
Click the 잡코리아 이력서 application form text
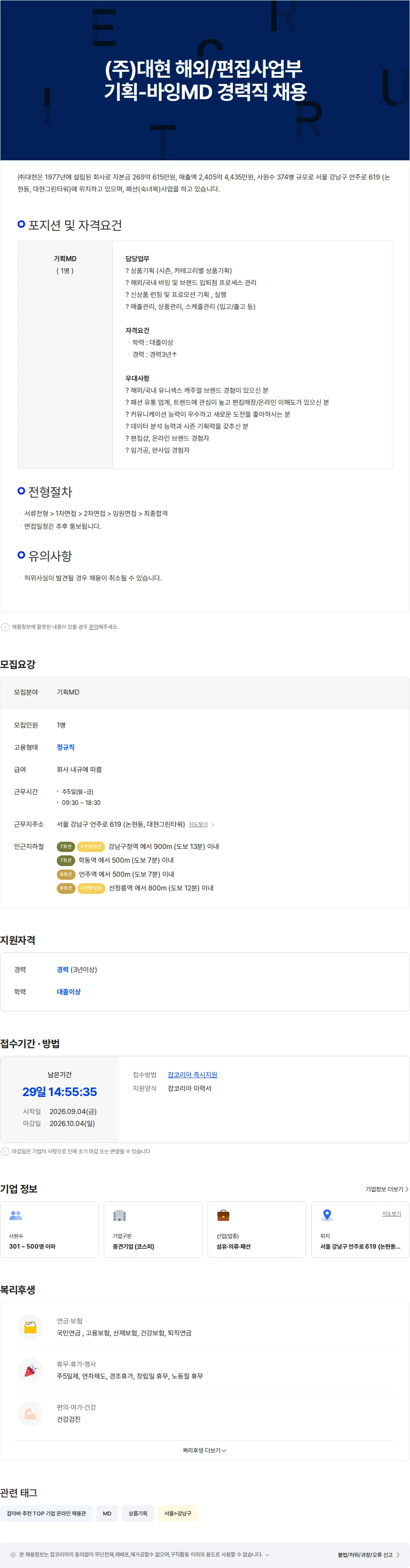coord(189,1088)
